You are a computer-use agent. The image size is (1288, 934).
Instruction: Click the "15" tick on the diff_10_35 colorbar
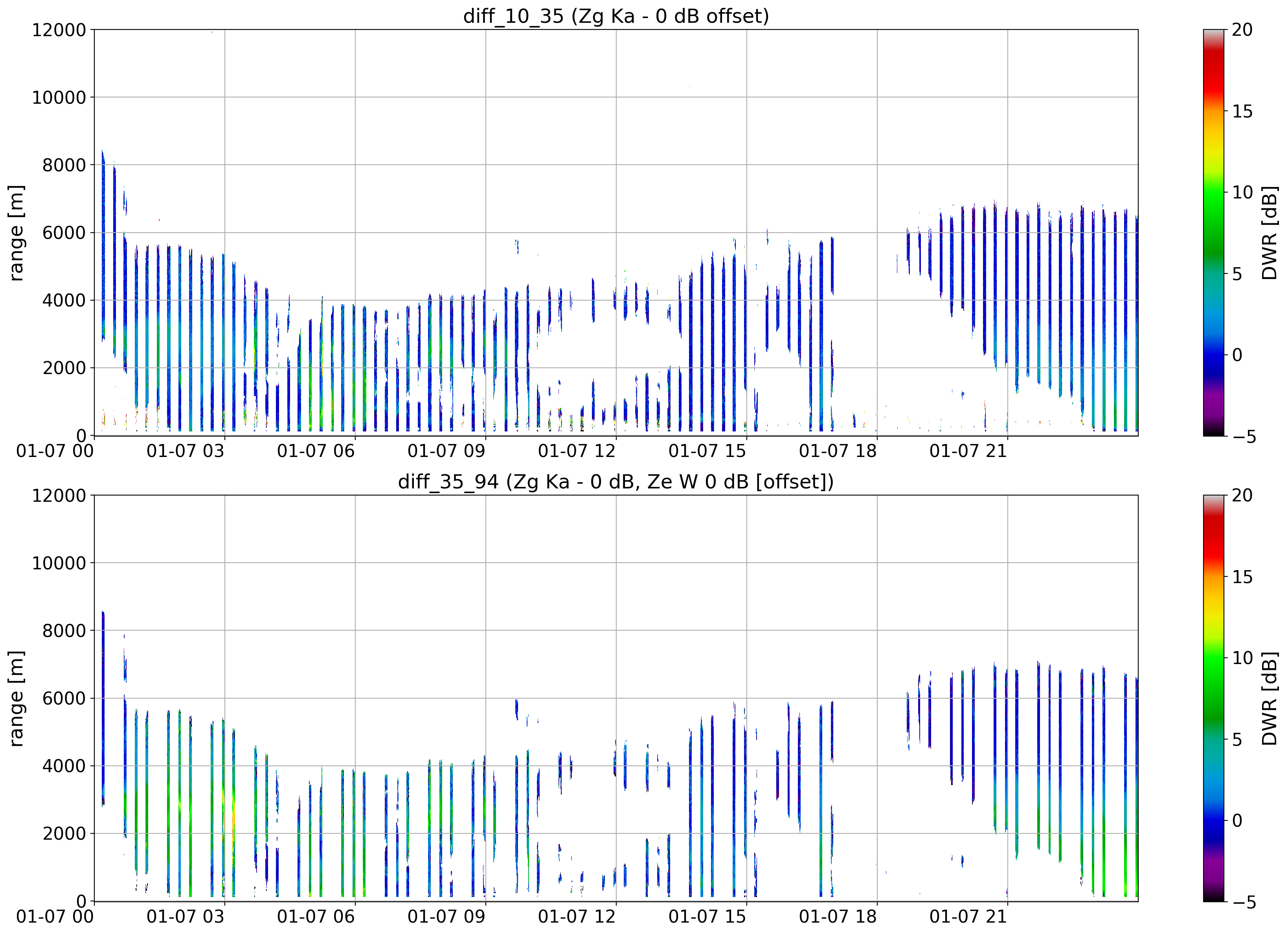click(1242, 111)
